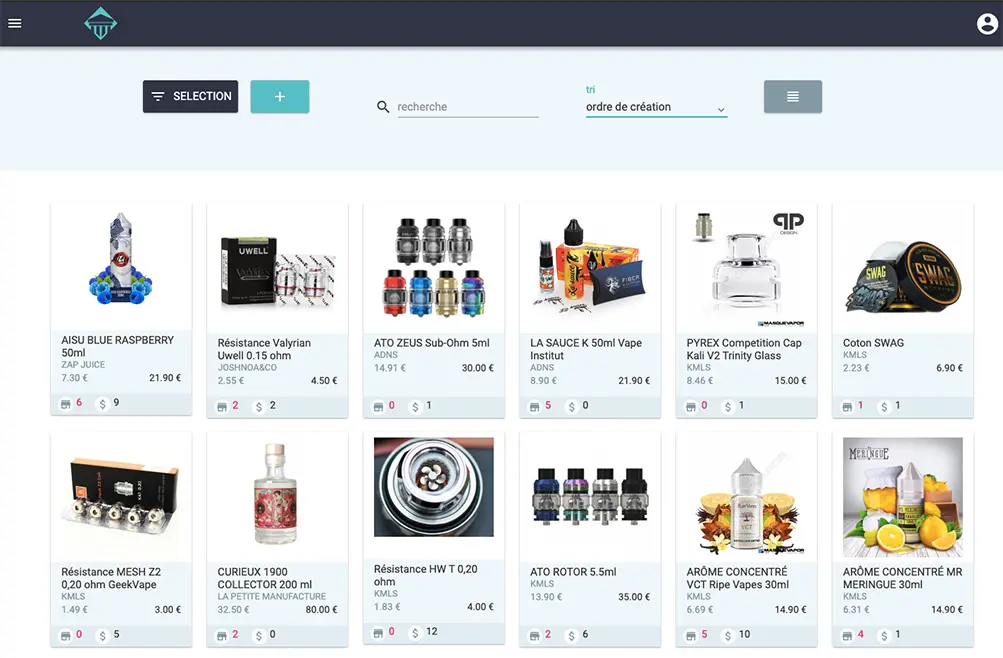The height and width of the screenshot is (658, 1003).
Task: Click the ZAP JUICE brand label
Action: tap(83, 364)
